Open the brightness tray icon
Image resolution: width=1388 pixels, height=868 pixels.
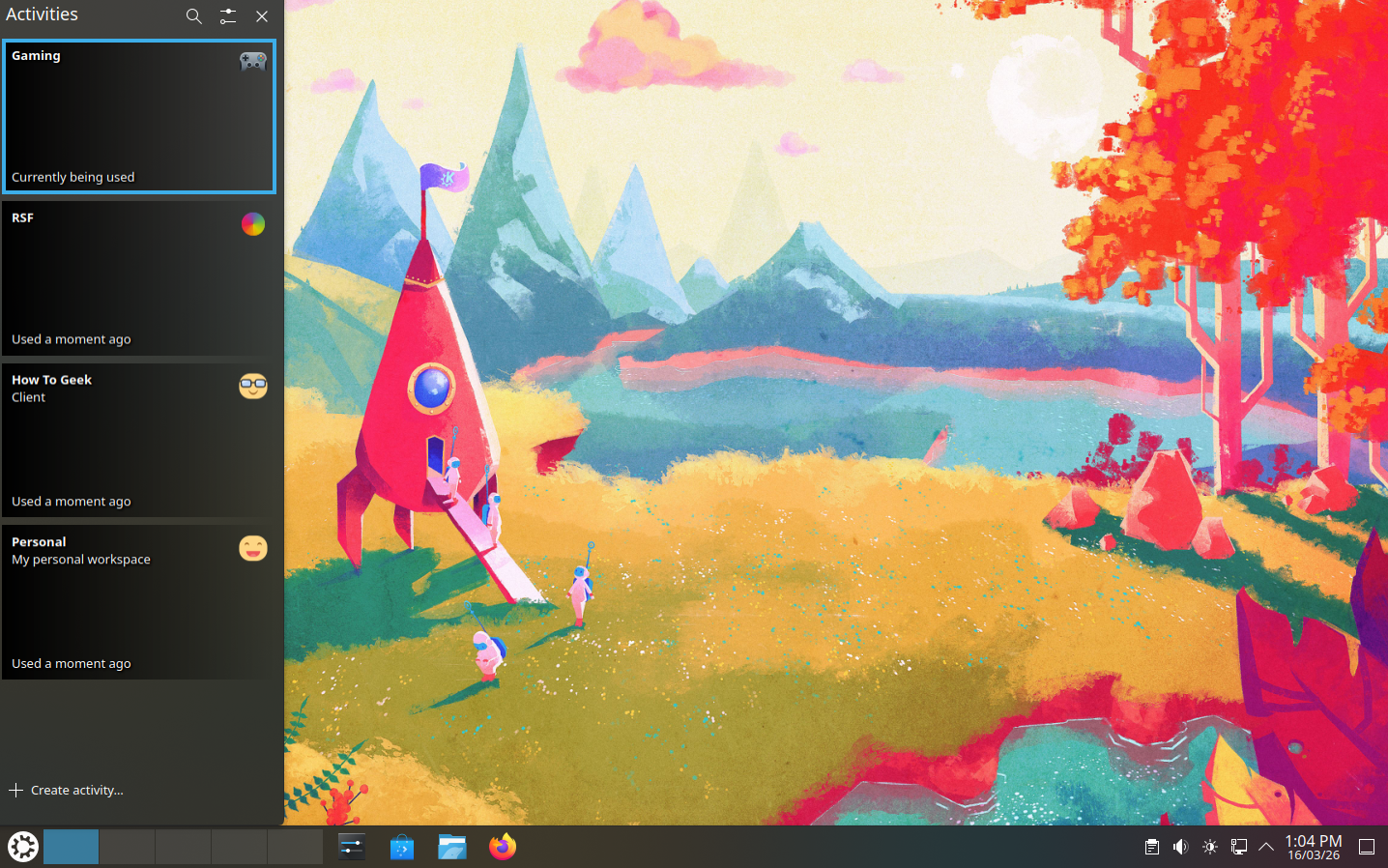point(1209,847)
